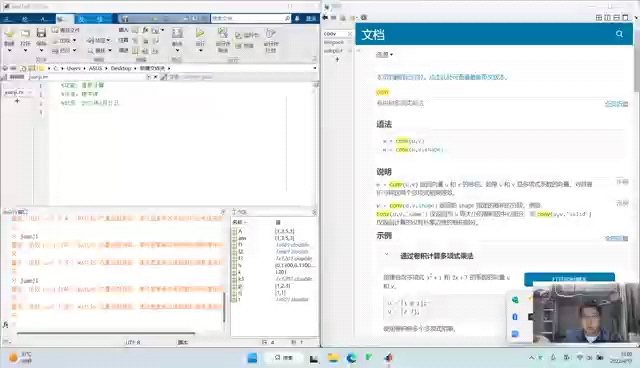Click the Open folder icon

[25, 33]
